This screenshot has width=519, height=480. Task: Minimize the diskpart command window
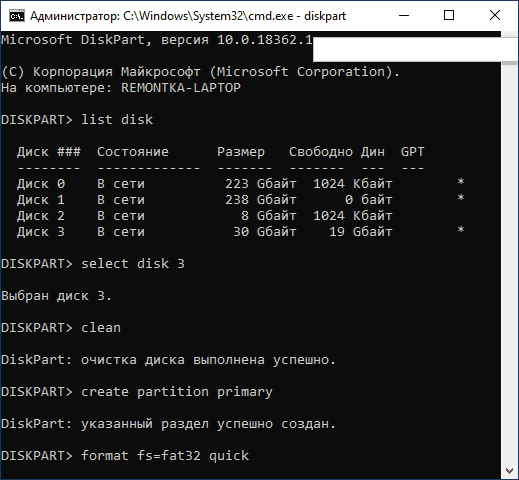point(404,15)
